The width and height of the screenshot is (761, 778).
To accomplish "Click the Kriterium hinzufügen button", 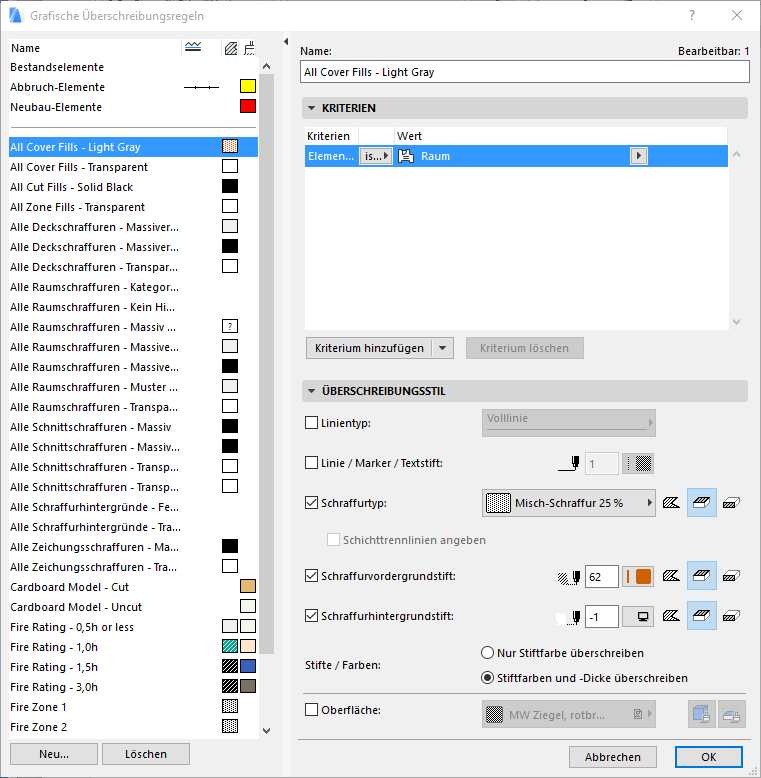I will (369, 348).
